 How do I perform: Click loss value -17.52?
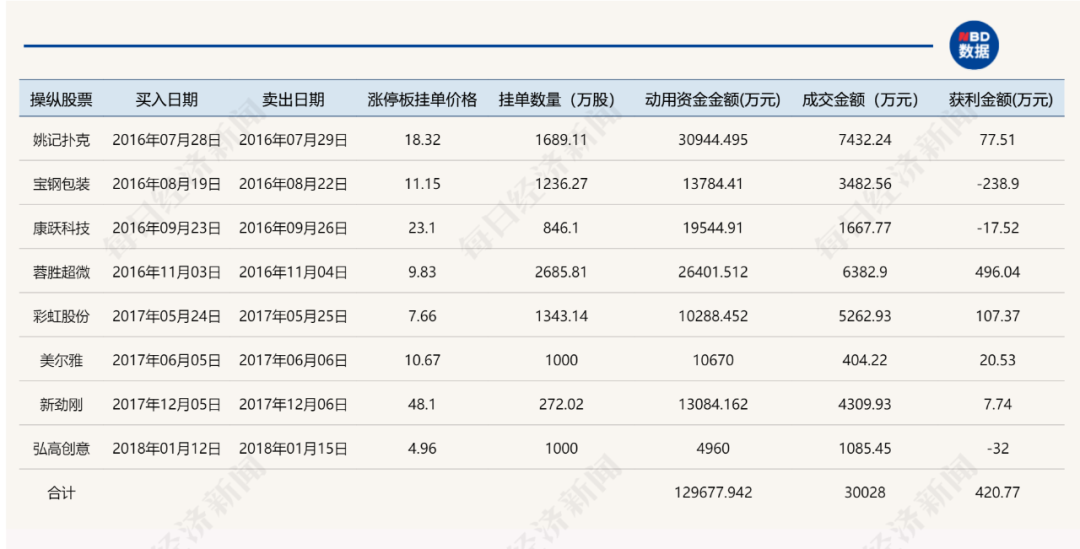(x=997, y=228)
